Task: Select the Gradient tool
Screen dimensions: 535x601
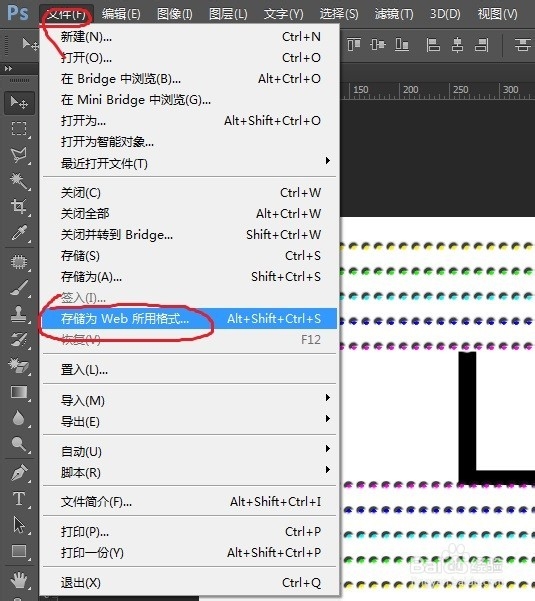Action: pos(19,392)
